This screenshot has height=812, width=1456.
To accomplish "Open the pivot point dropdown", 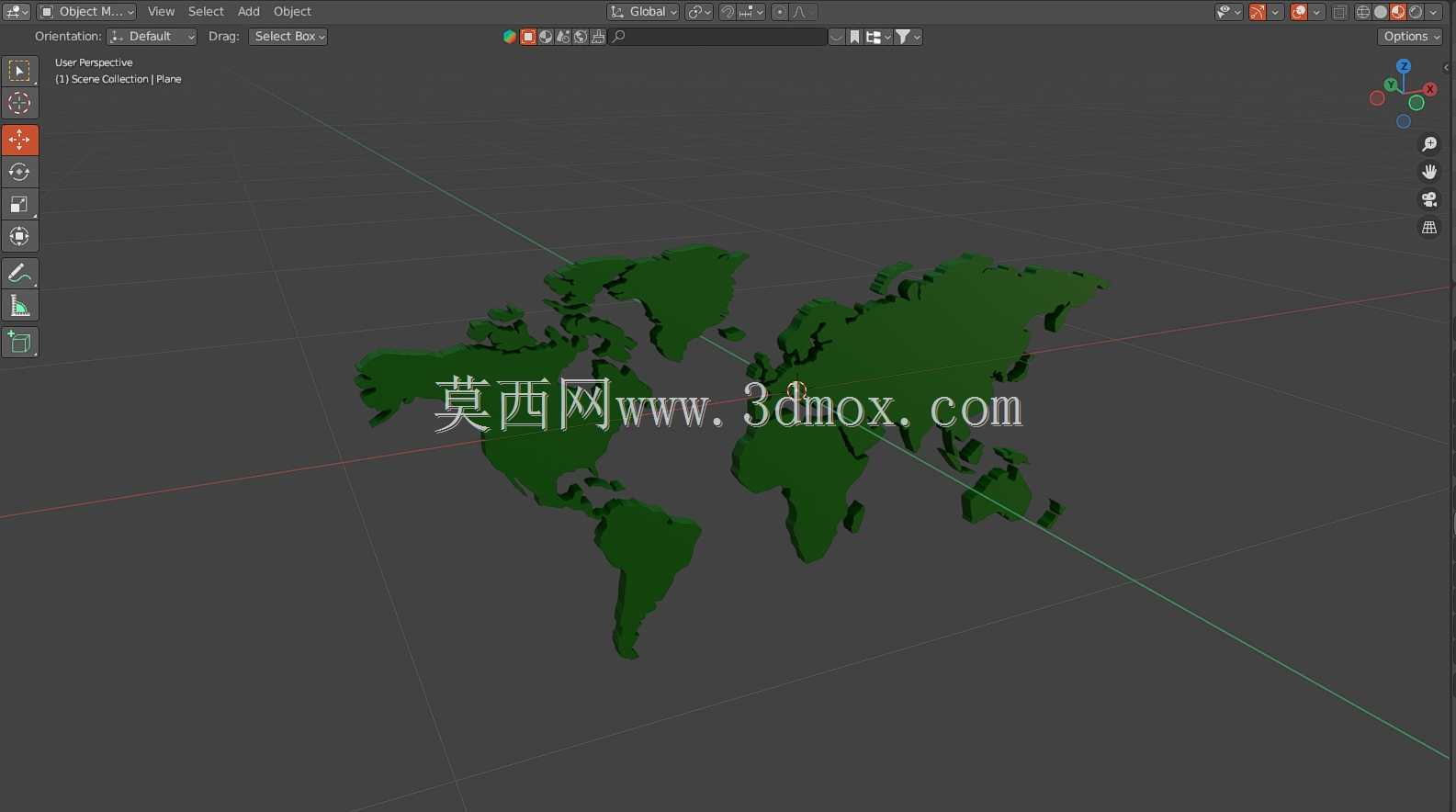I will (699, 12).
